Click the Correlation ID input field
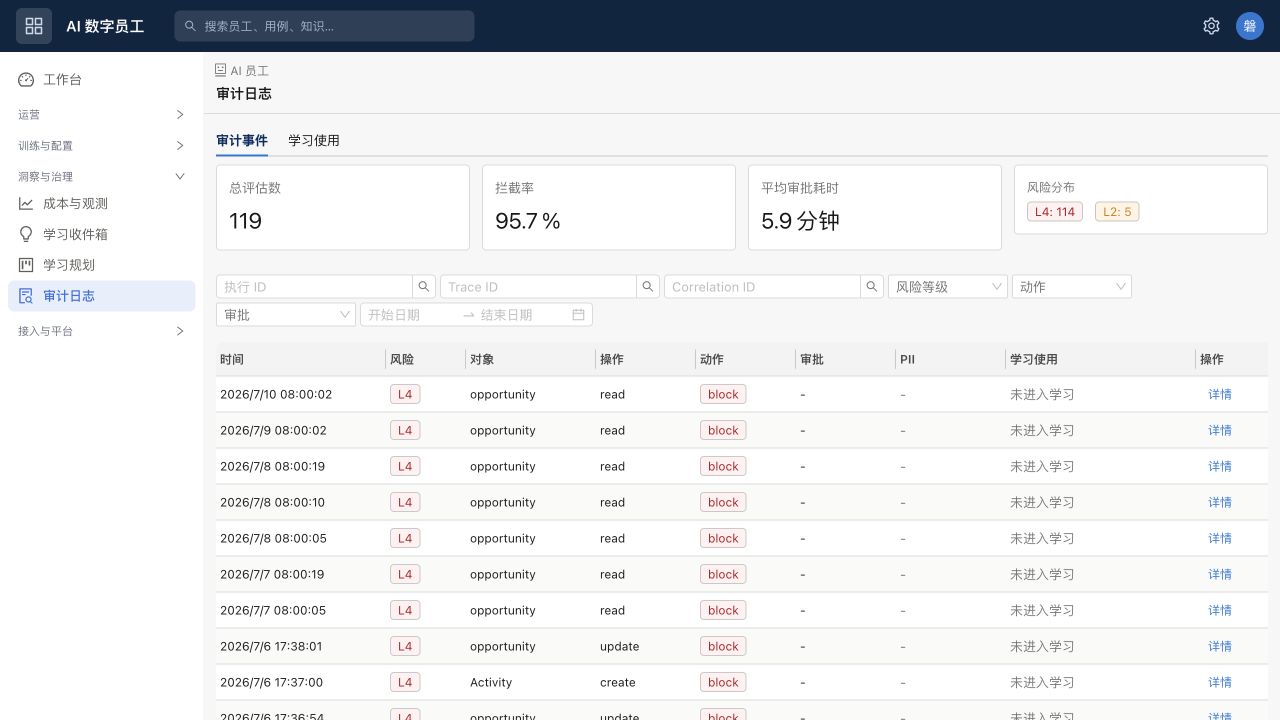1280x720 pixels. pyautogui.click(x=762, y=287)
